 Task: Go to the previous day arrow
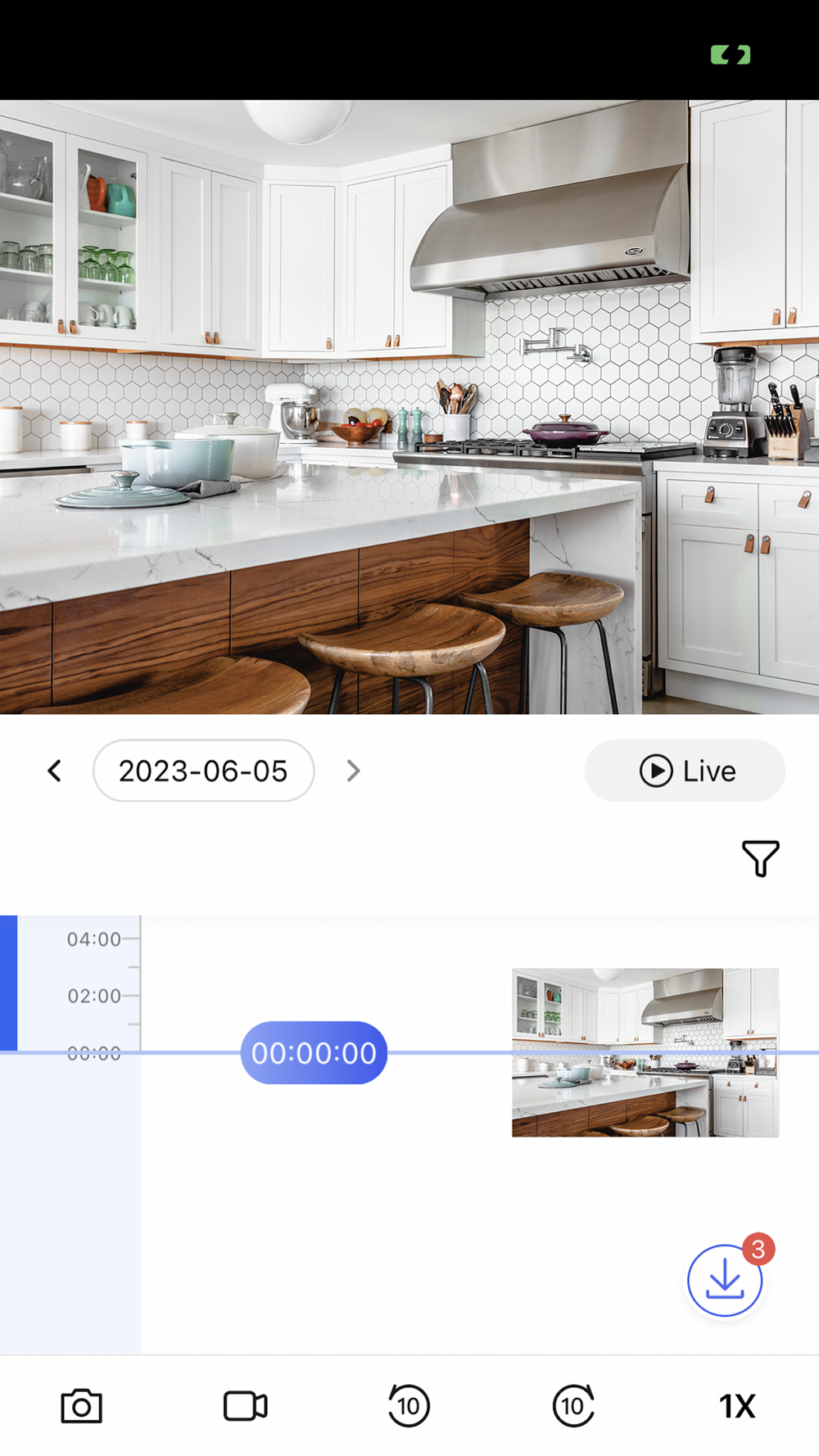54,771
